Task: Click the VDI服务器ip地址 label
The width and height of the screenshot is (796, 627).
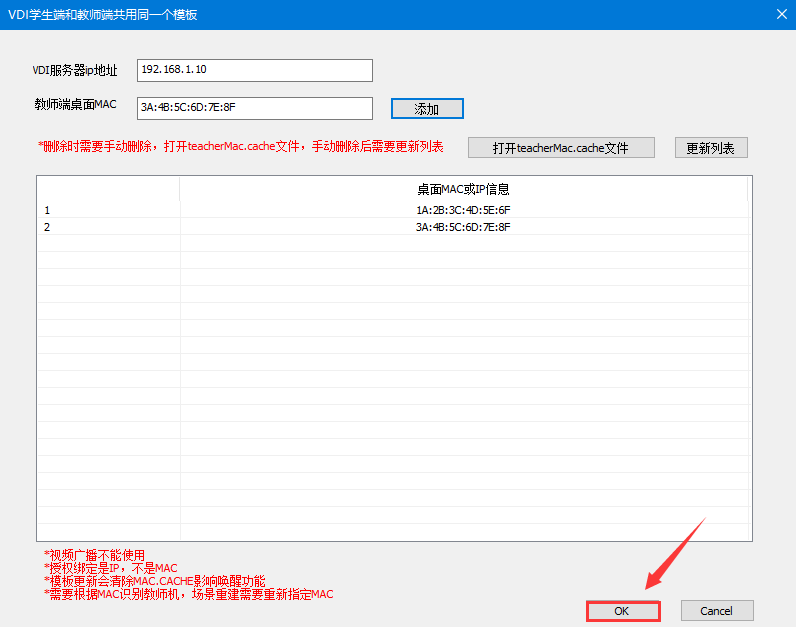Action: click(75, 70)
